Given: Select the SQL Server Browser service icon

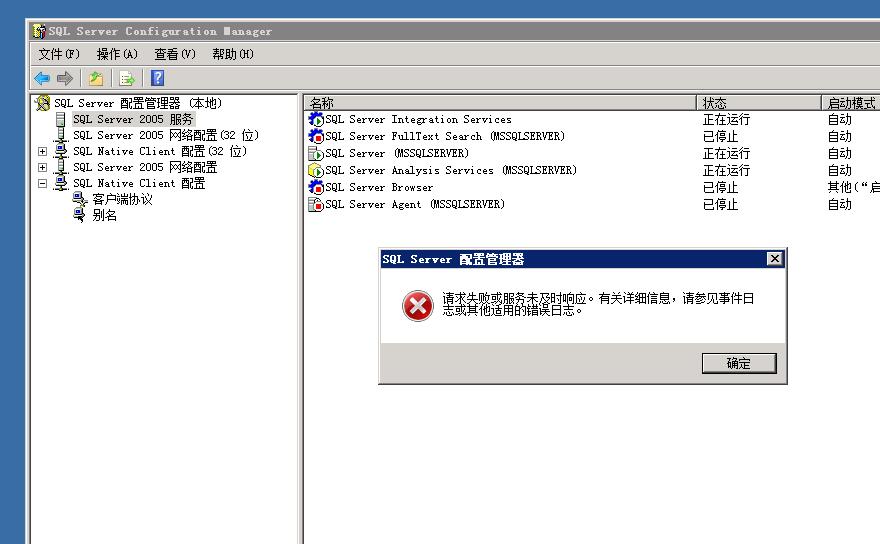Looking at the screenshot, I should coord(316,188).
